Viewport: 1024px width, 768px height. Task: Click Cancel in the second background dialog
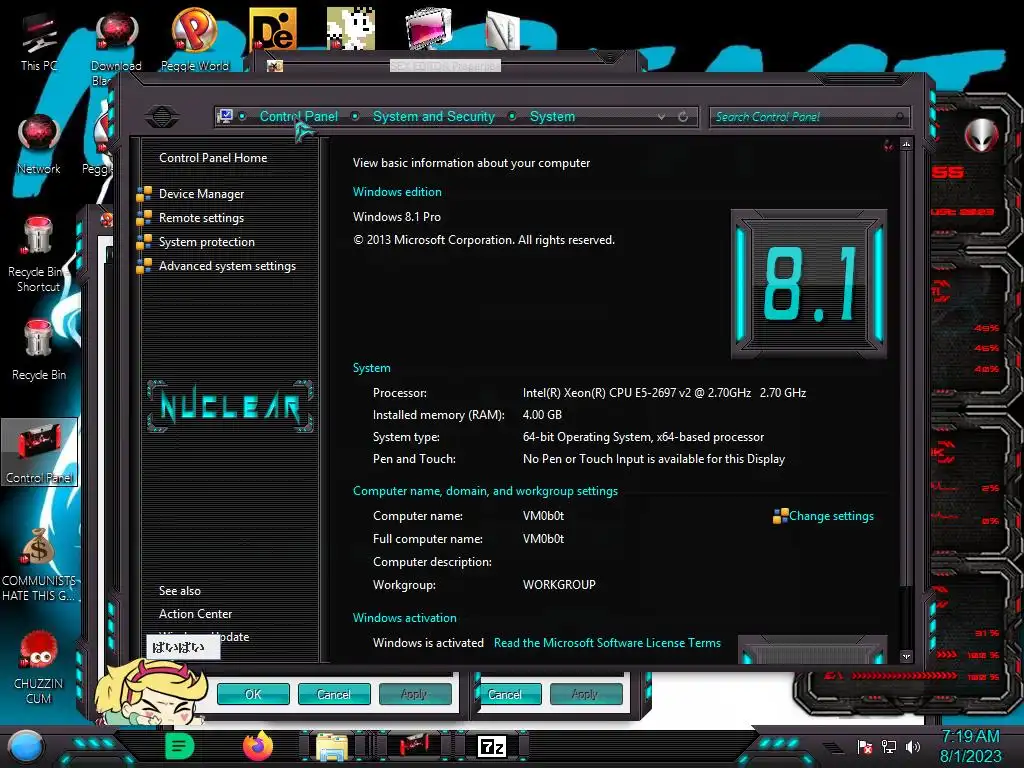(511, 694)
